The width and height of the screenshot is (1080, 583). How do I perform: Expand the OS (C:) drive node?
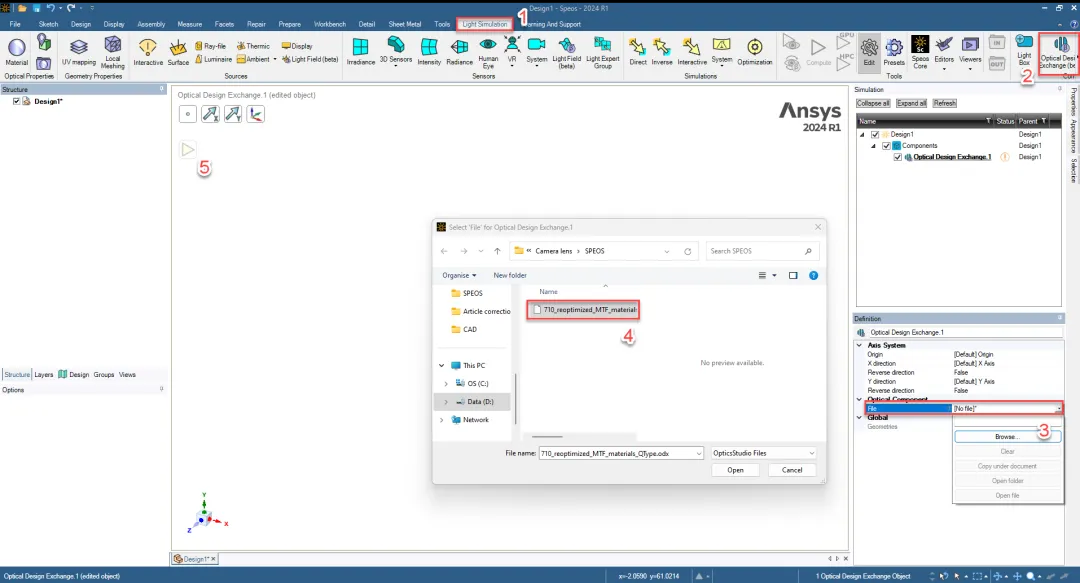point(446,383)
